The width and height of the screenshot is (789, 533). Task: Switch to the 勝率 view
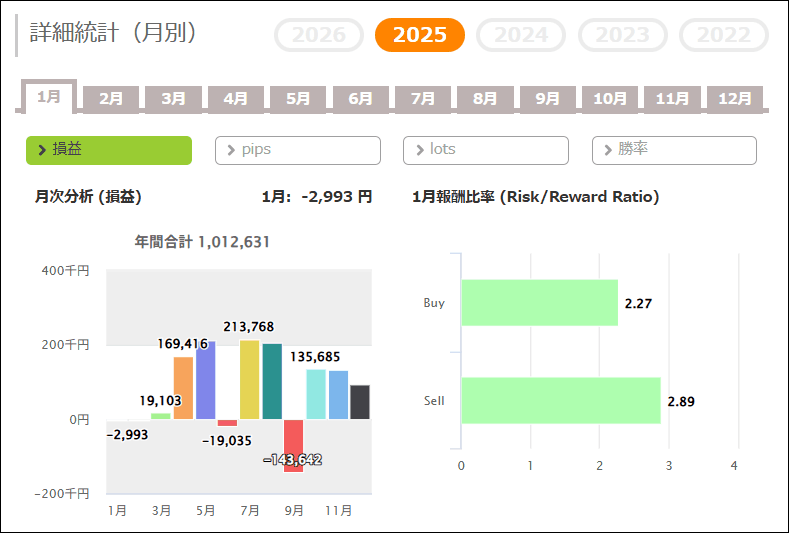click(674, 150)
